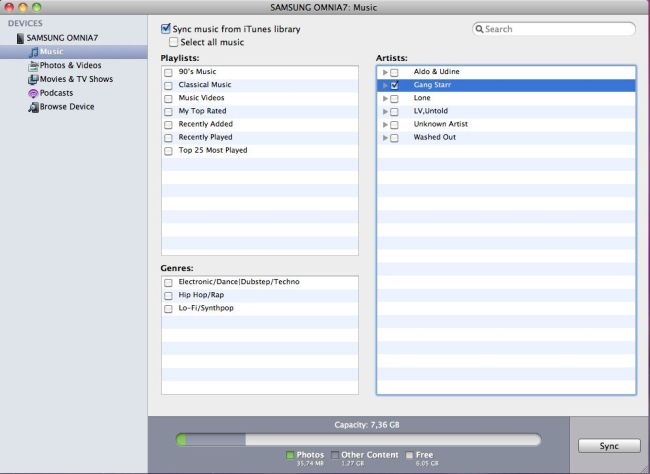Click the capacity storage bar
Viewport: 650px width, 474px height.
[x=358, y=439]
